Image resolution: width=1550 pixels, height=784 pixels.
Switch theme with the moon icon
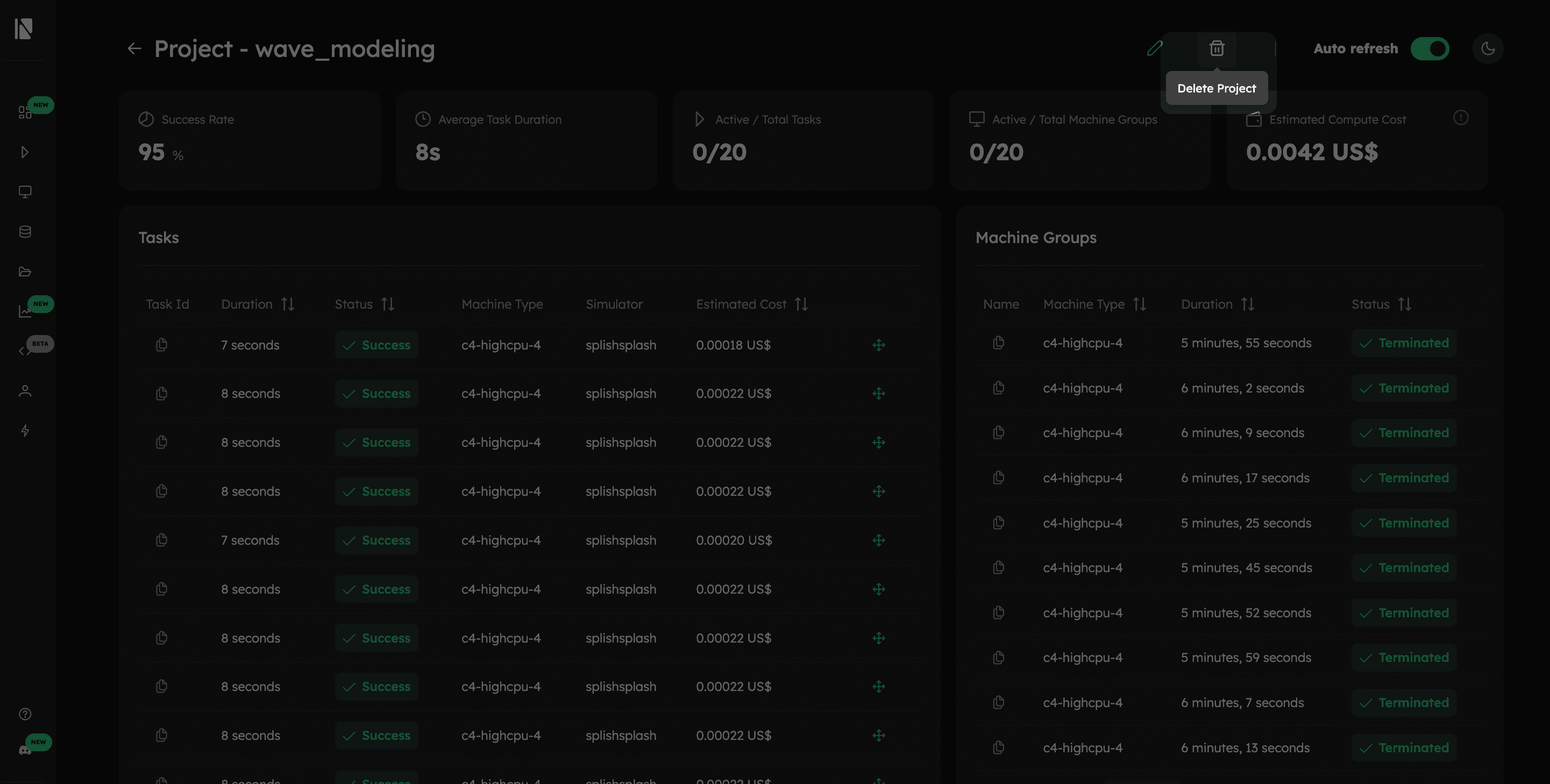click(x=1488, y=49)
